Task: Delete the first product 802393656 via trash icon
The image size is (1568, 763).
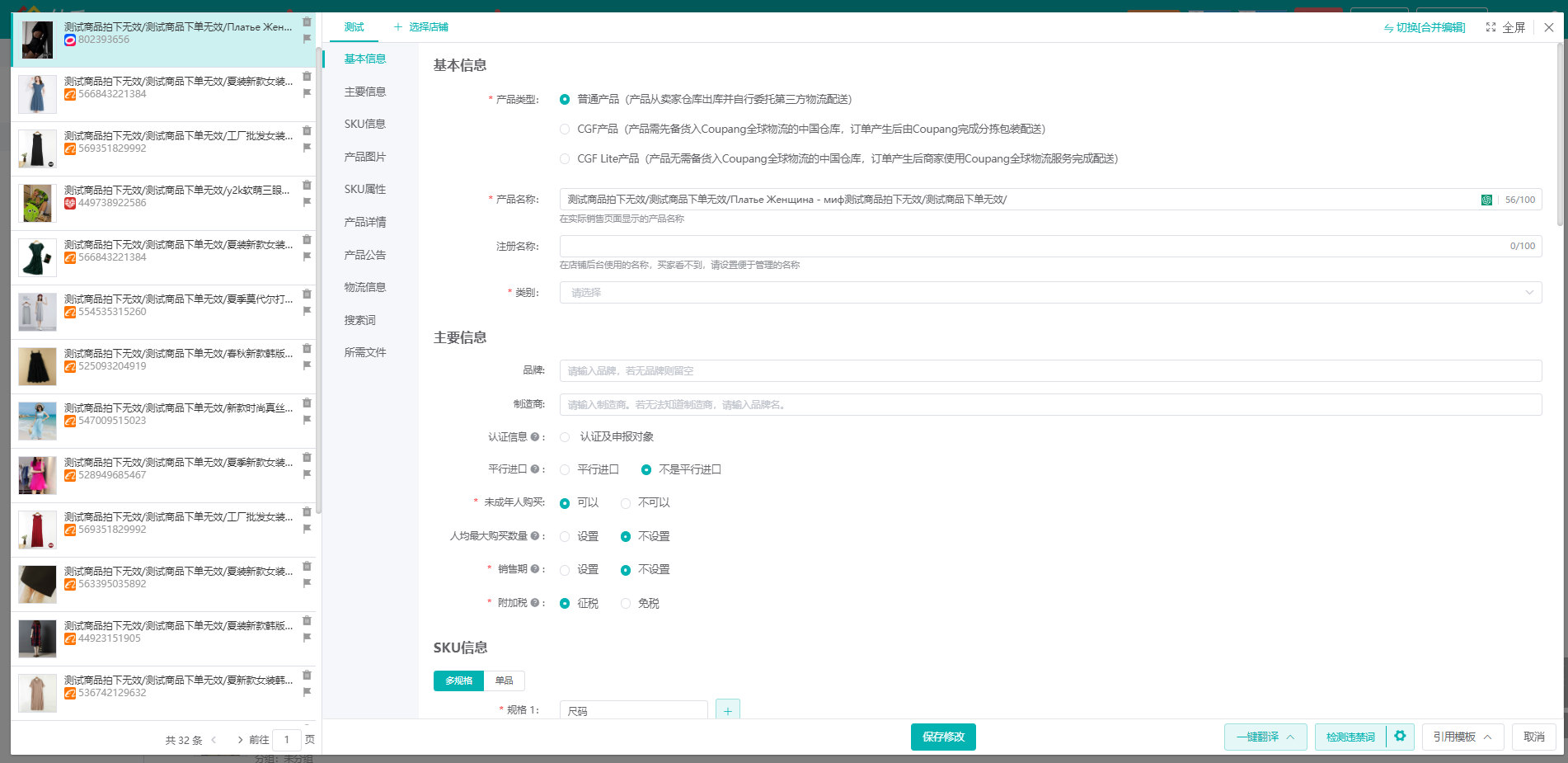Action: 307,22
